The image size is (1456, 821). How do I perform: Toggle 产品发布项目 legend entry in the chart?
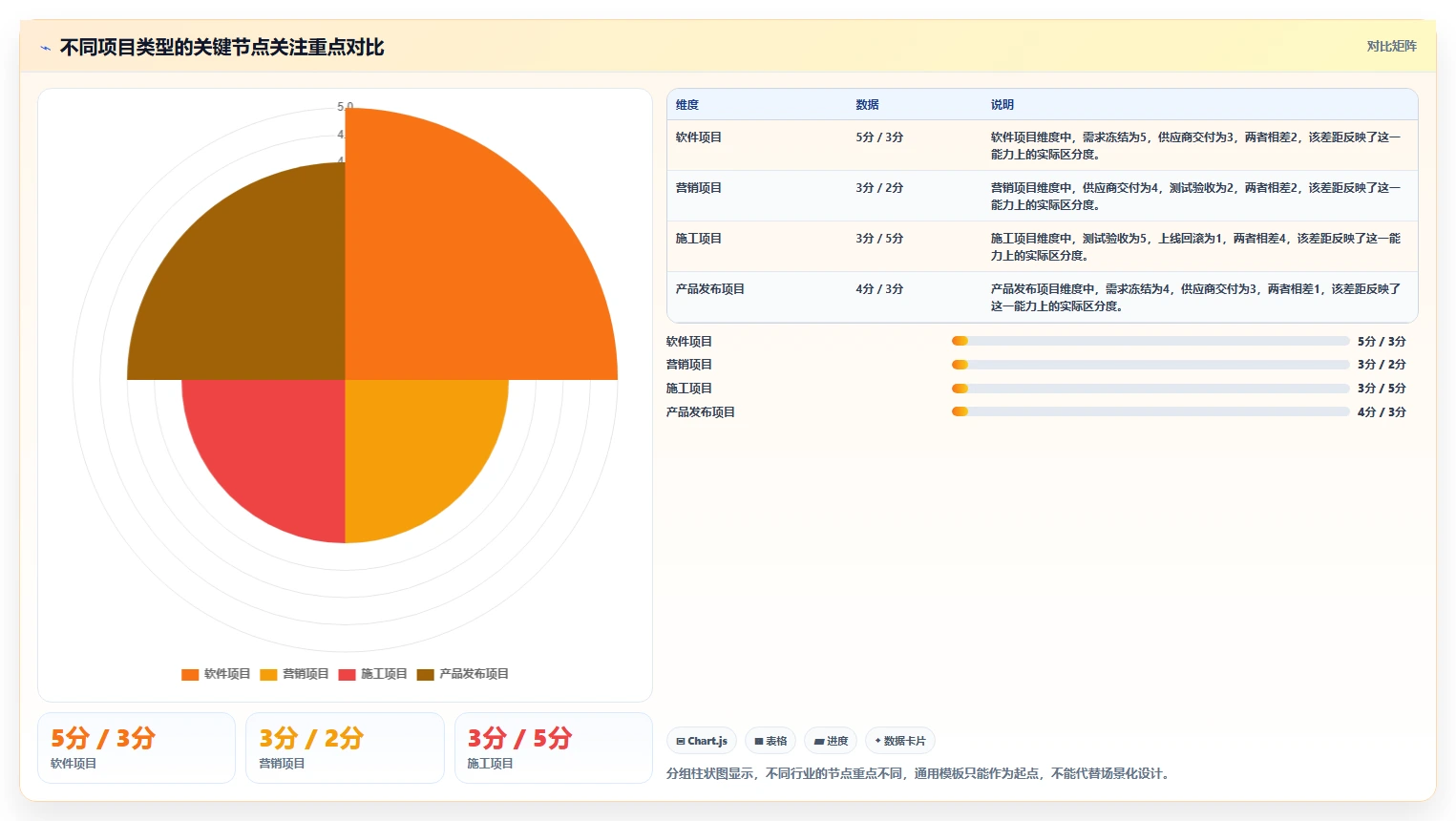pos(463,674)
